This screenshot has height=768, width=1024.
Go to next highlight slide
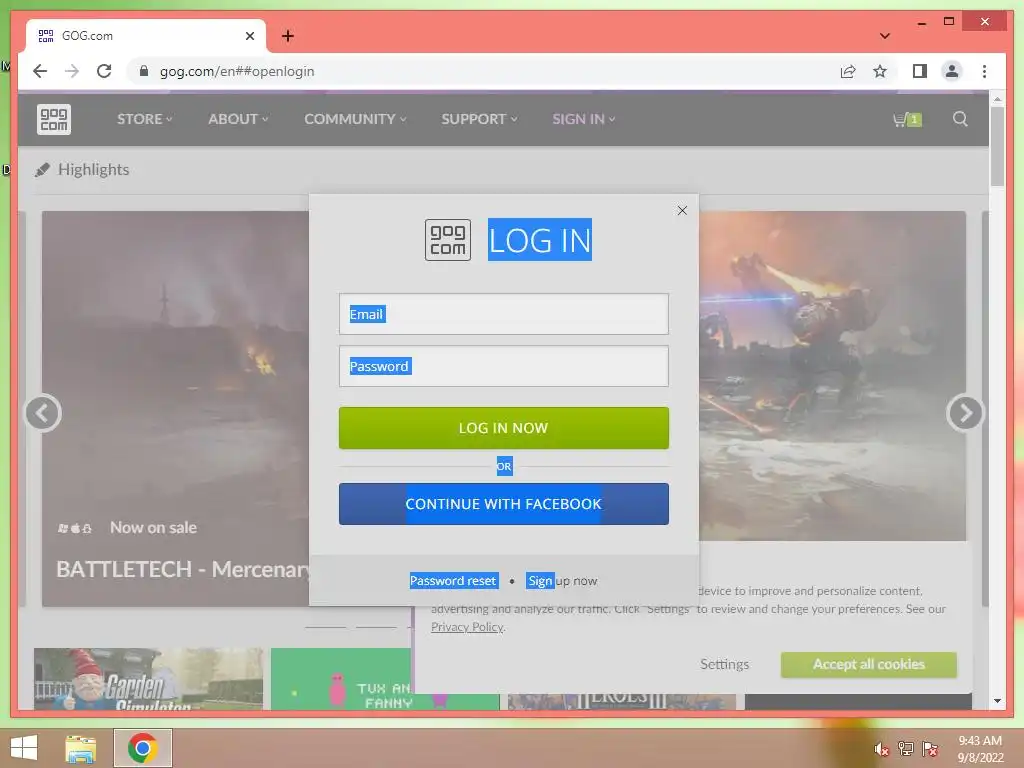(x=965, y=413)
